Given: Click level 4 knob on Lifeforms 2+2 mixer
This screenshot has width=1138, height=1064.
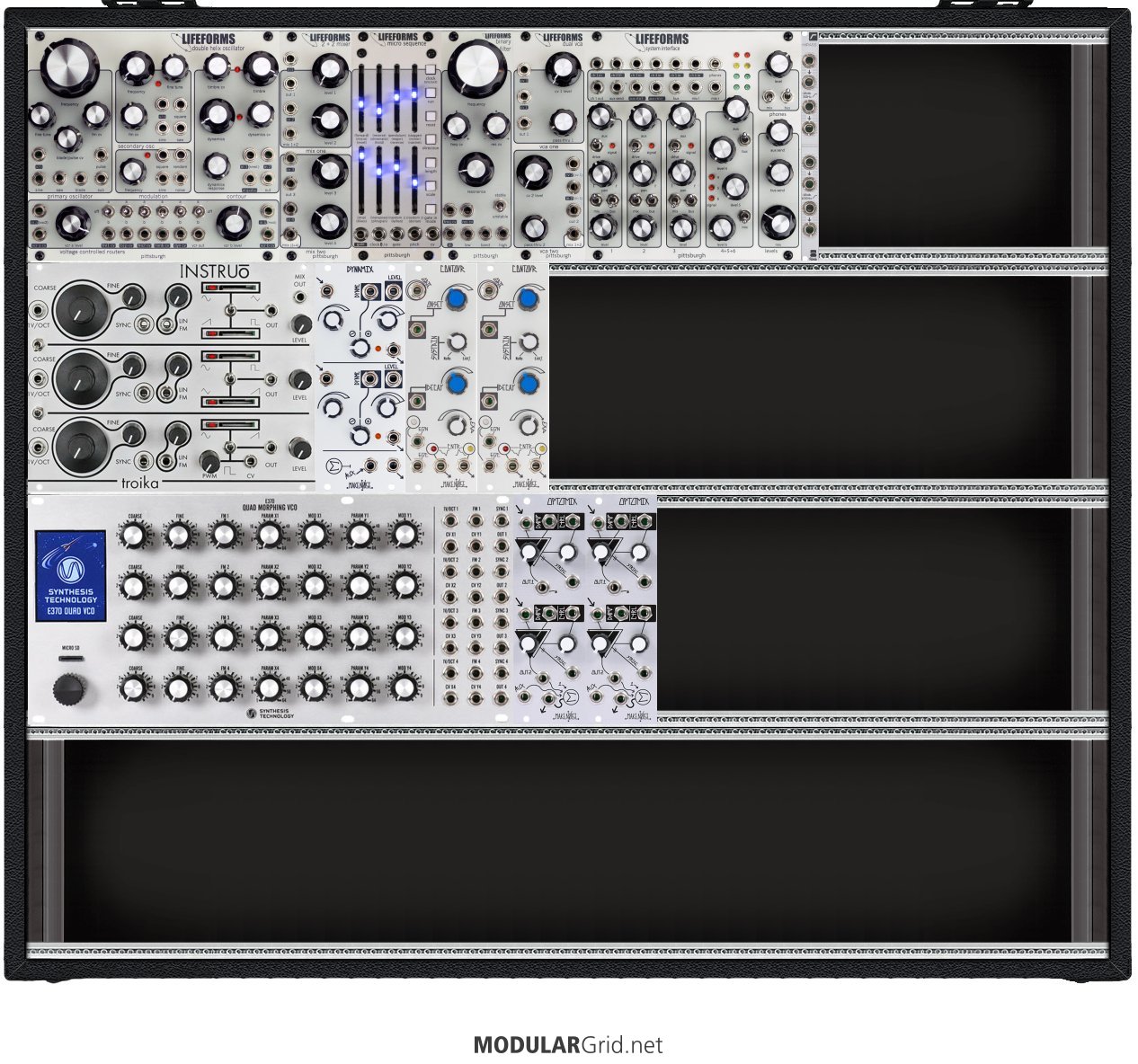Looking at the screenshot, I should tap(330, 222).
